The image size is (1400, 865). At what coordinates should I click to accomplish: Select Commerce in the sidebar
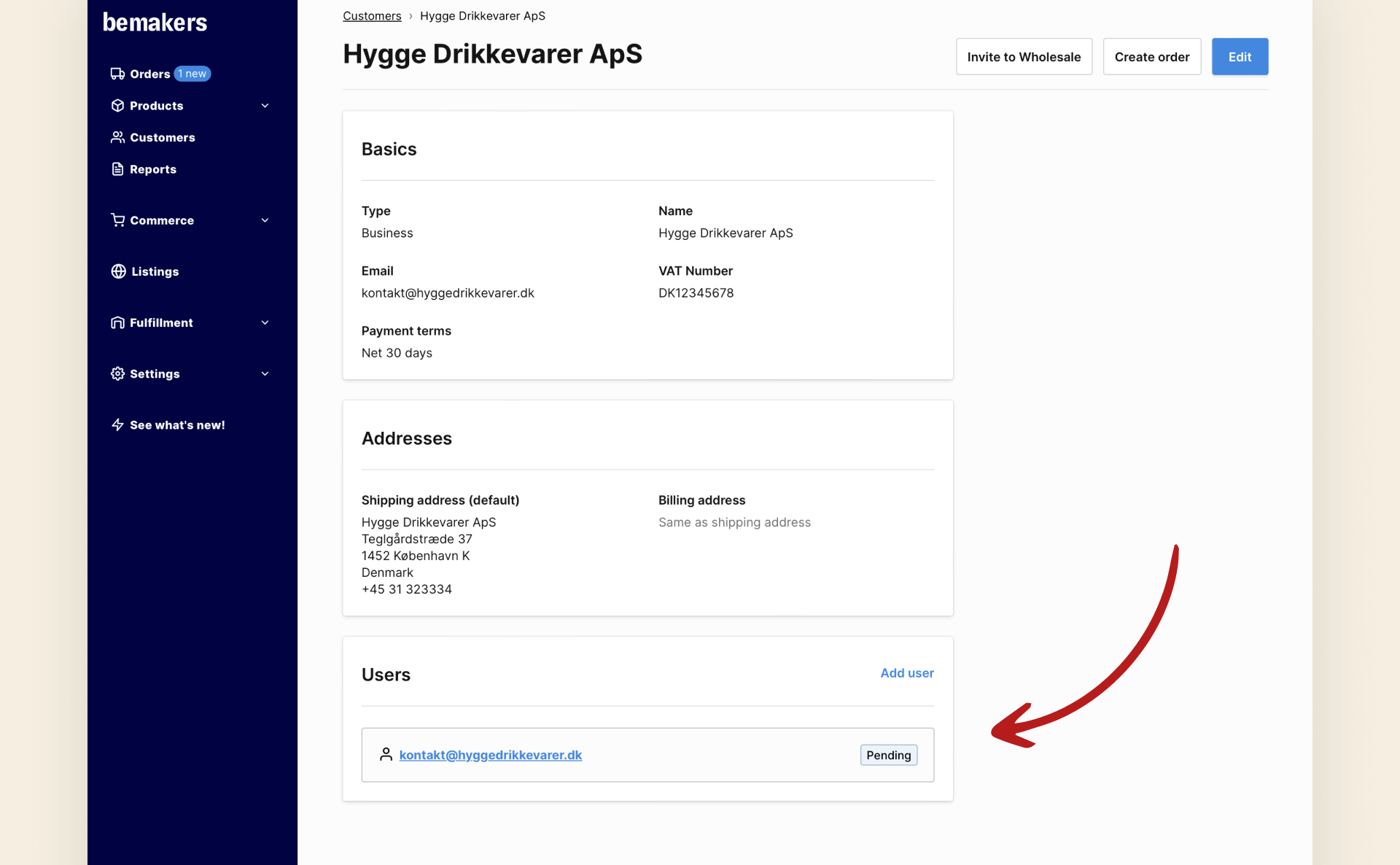pyautogui.click(x=161, y=220)
